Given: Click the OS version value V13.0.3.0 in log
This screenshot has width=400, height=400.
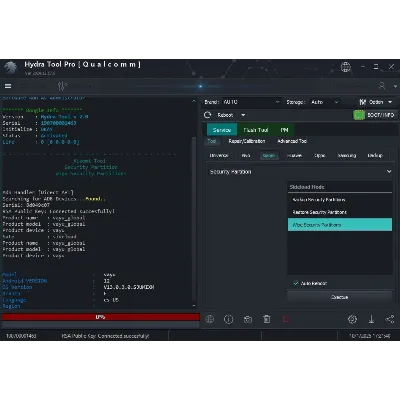Looking at the screenshot, I should [x=129, y=287].
